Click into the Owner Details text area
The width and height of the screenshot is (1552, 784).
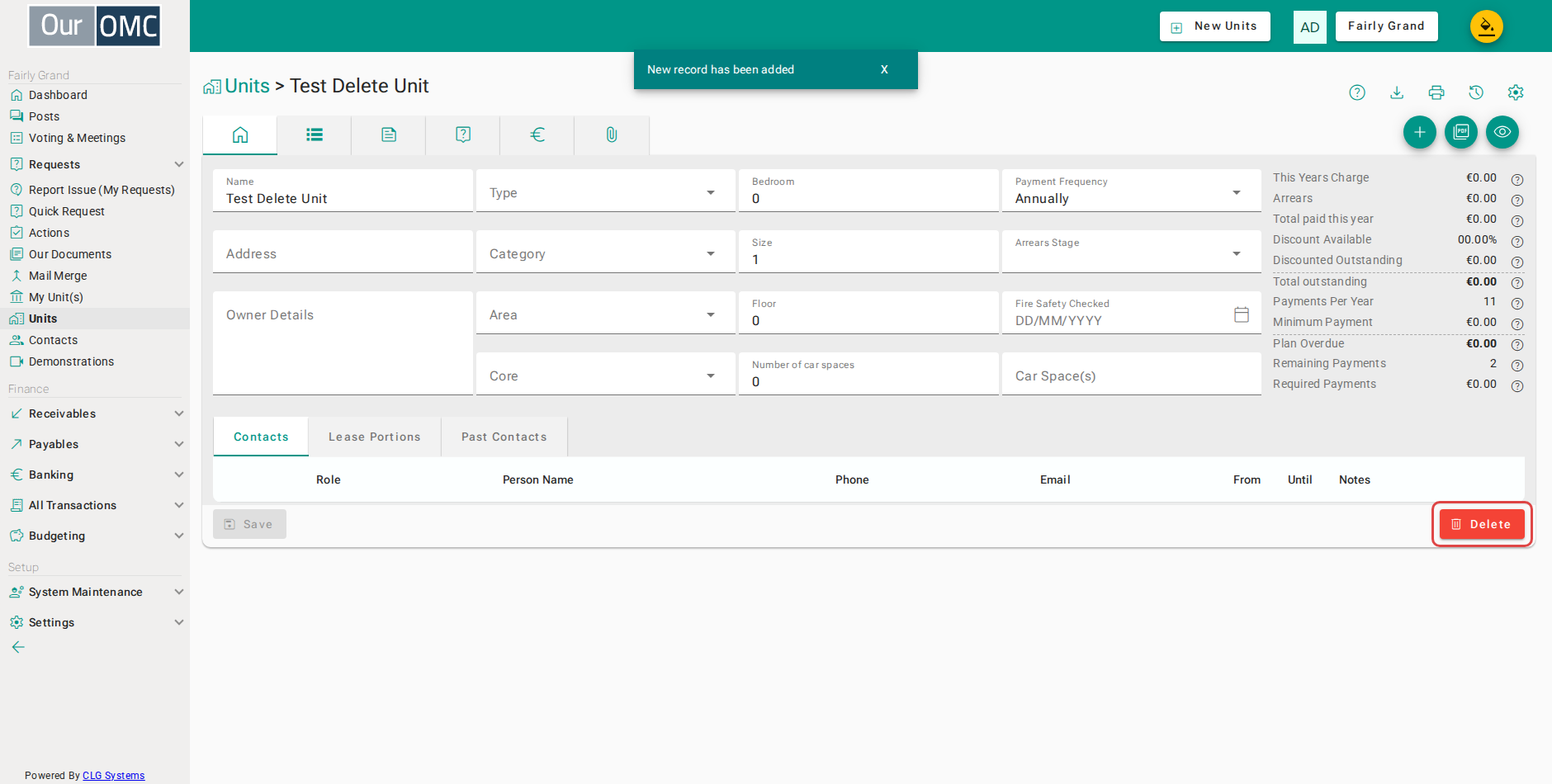tap(343, 343)
